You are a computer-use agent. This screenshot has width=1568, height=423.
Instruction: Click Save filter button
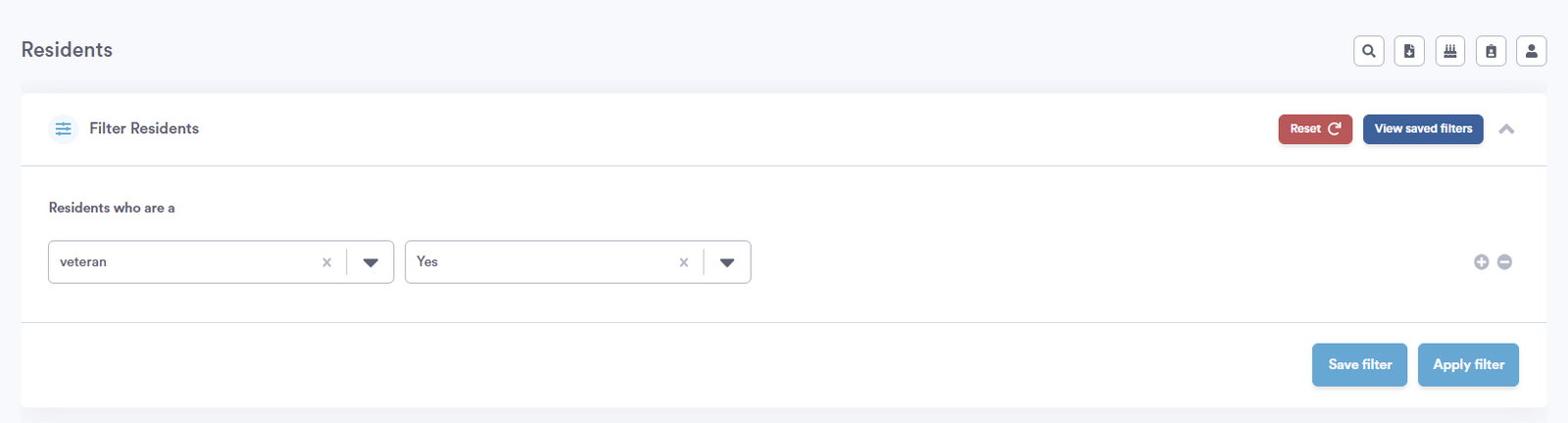1360,364
